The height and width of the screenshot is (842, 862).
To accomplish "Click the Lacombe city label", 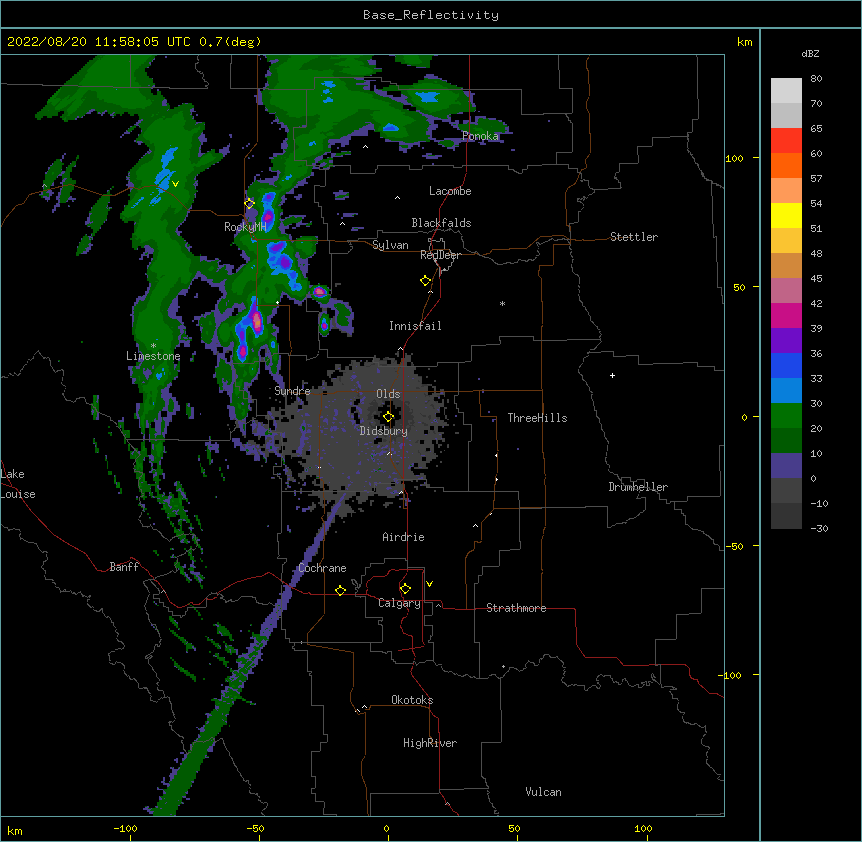I will pos(450,191).
